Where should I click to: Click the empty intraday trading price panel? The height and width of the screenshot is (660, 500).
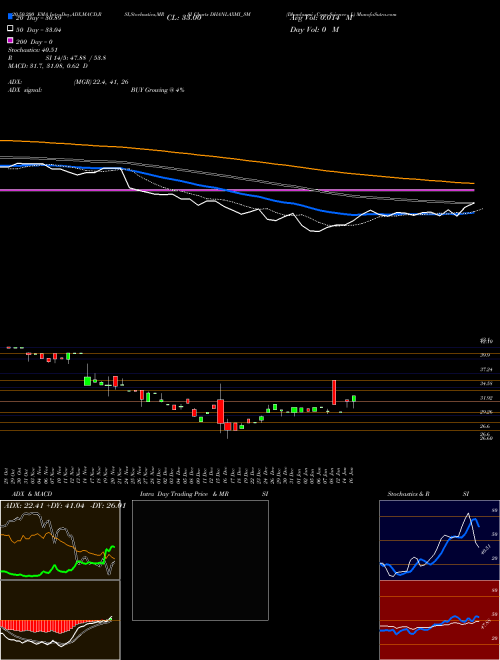pos(200,560)
